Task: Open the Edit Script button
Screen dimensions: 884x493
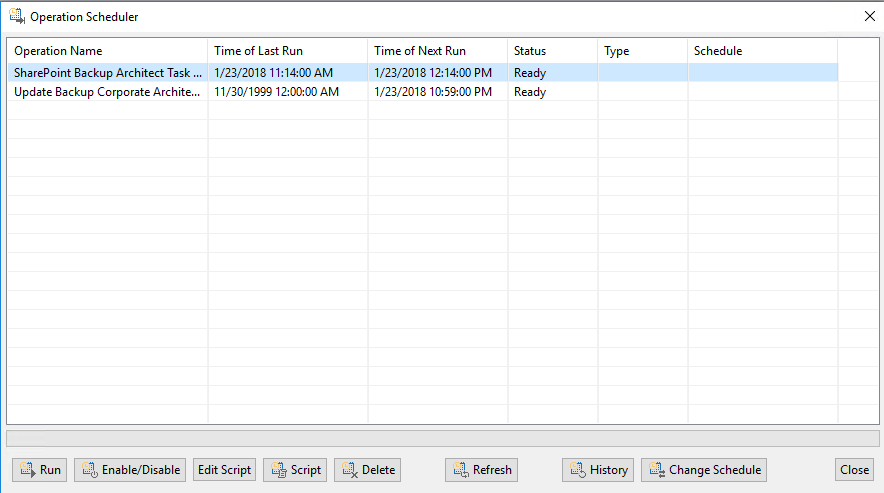Action: coord(224,470)
